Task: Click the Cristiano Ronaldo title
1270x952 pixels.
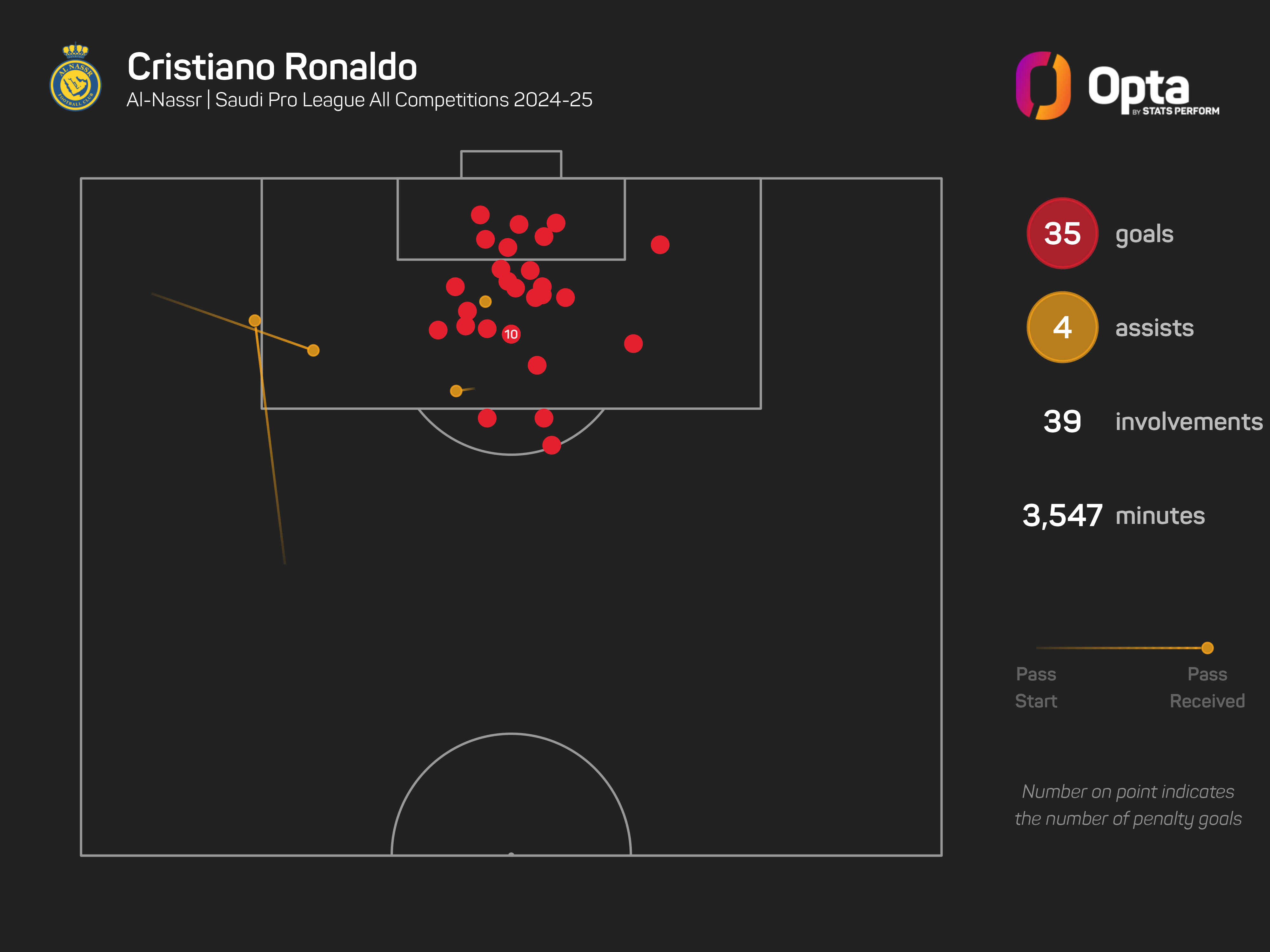Action: point(272,67)
